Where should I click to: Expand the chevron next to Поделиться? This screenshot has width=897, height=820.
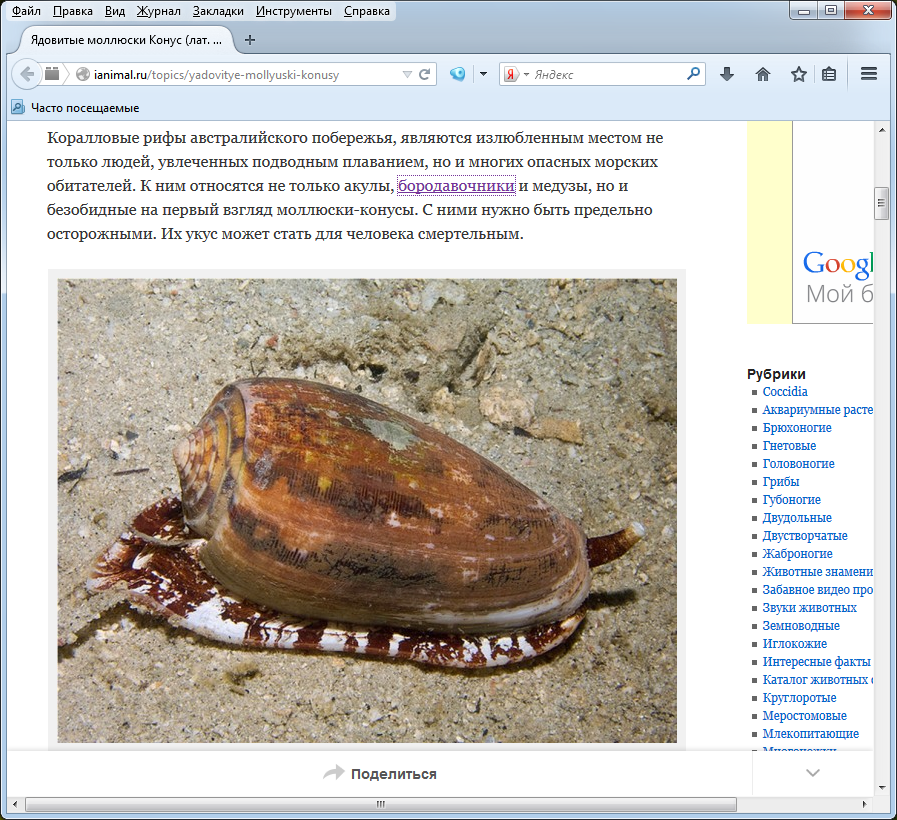(812, 773)
